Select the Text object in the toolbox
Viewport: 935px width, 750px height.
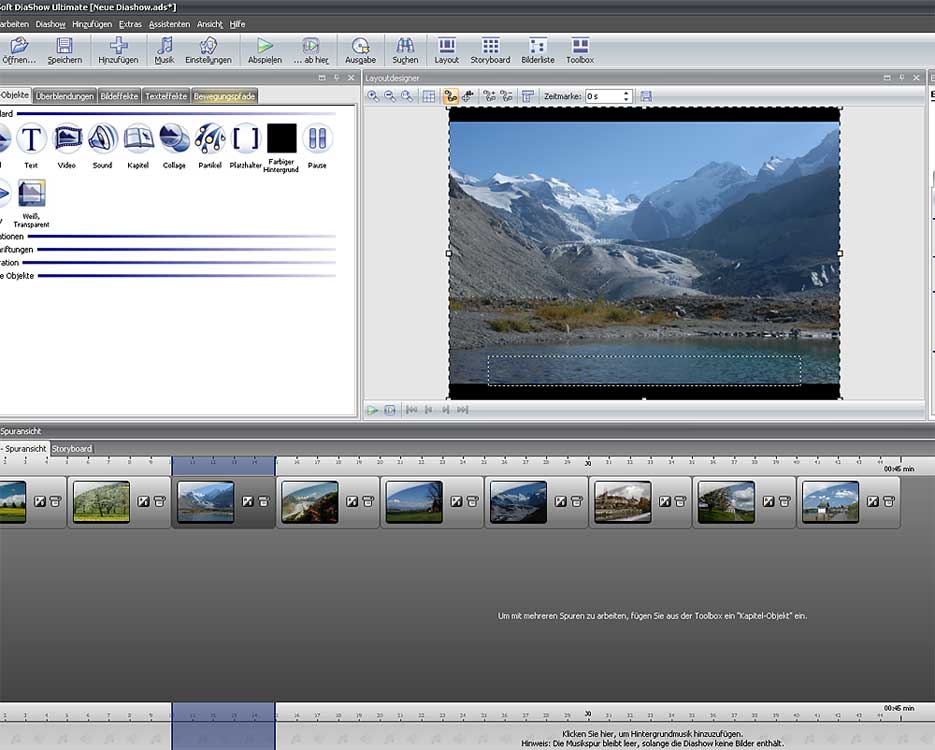click(x=31, y=139)
